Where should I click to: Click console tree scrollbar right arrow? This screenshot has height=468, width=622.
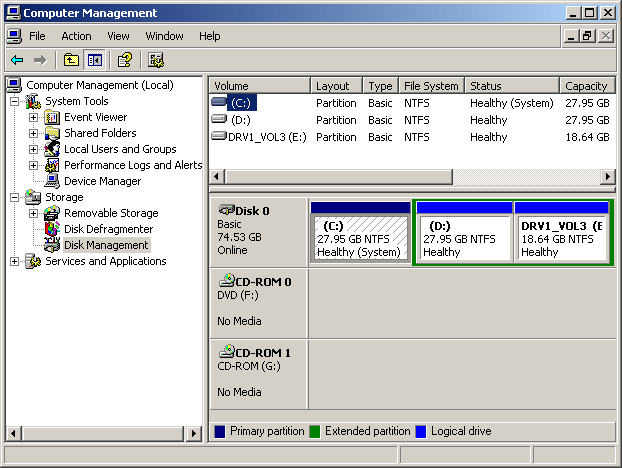click(194, 433)
